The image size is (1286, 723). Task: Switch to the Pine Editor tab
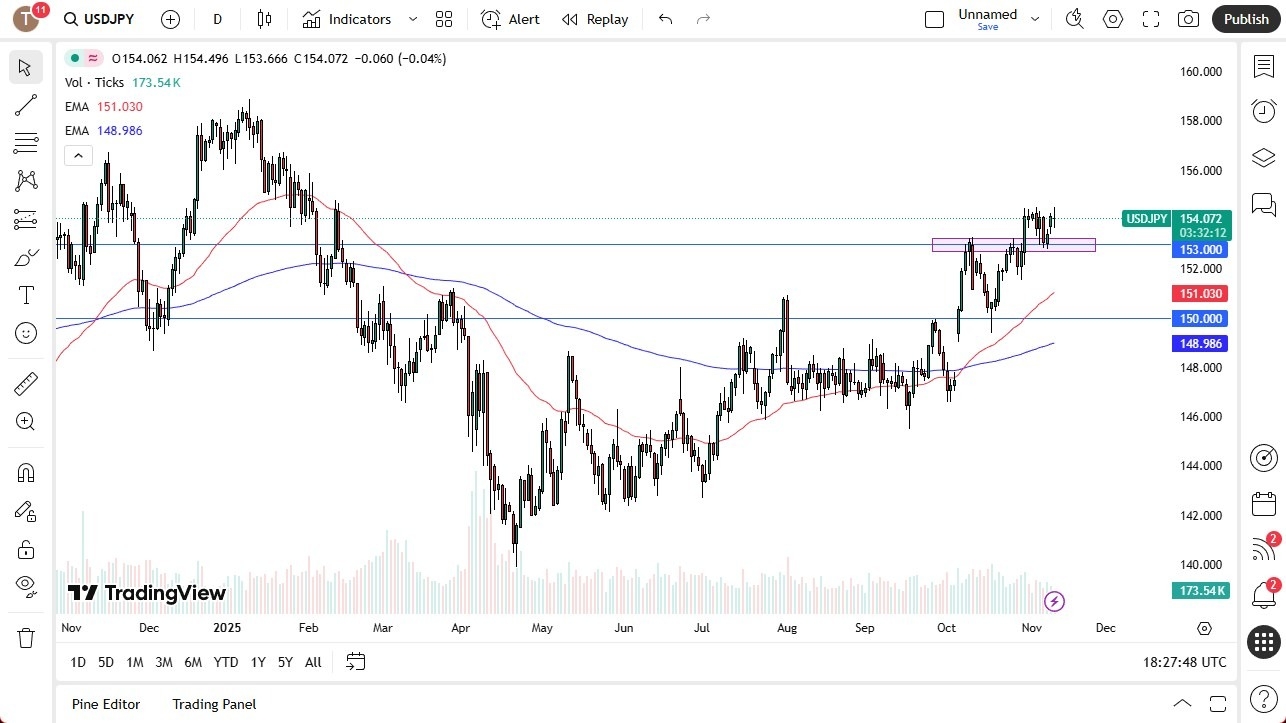[x=105, y=704]
